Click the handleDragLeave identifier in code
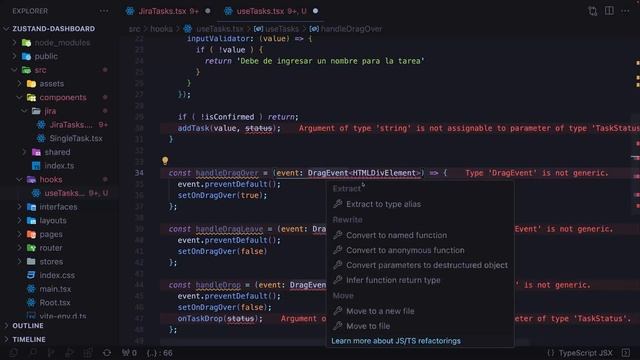Screen dimensions: 640x360 229,229
